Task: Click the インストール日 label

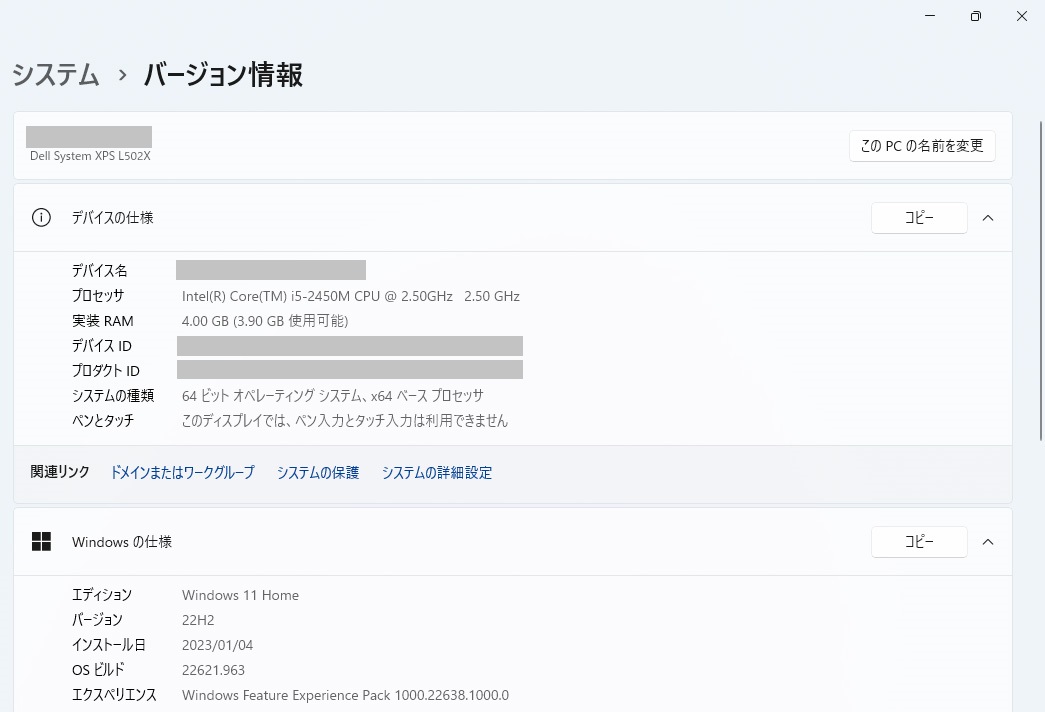Action: click(109, 645)
